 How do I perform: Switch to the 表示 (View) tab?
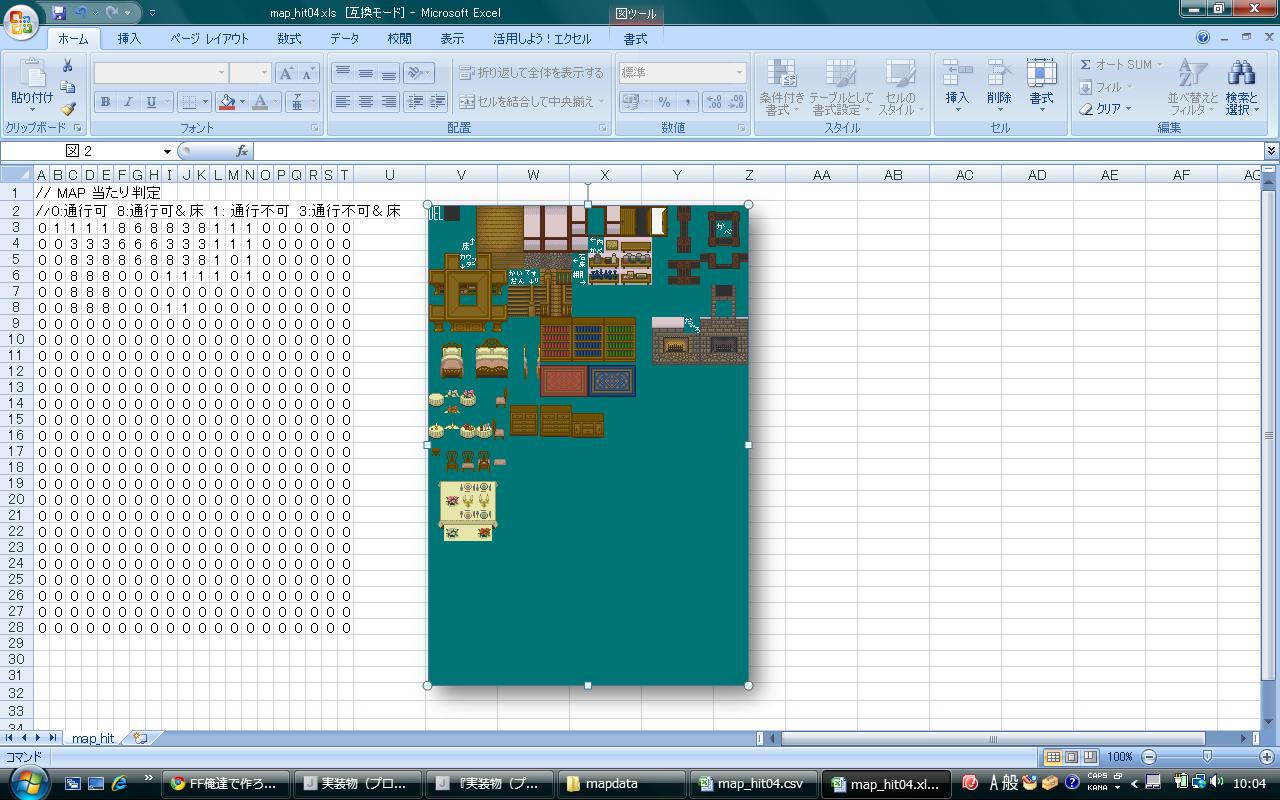point(452,39)
